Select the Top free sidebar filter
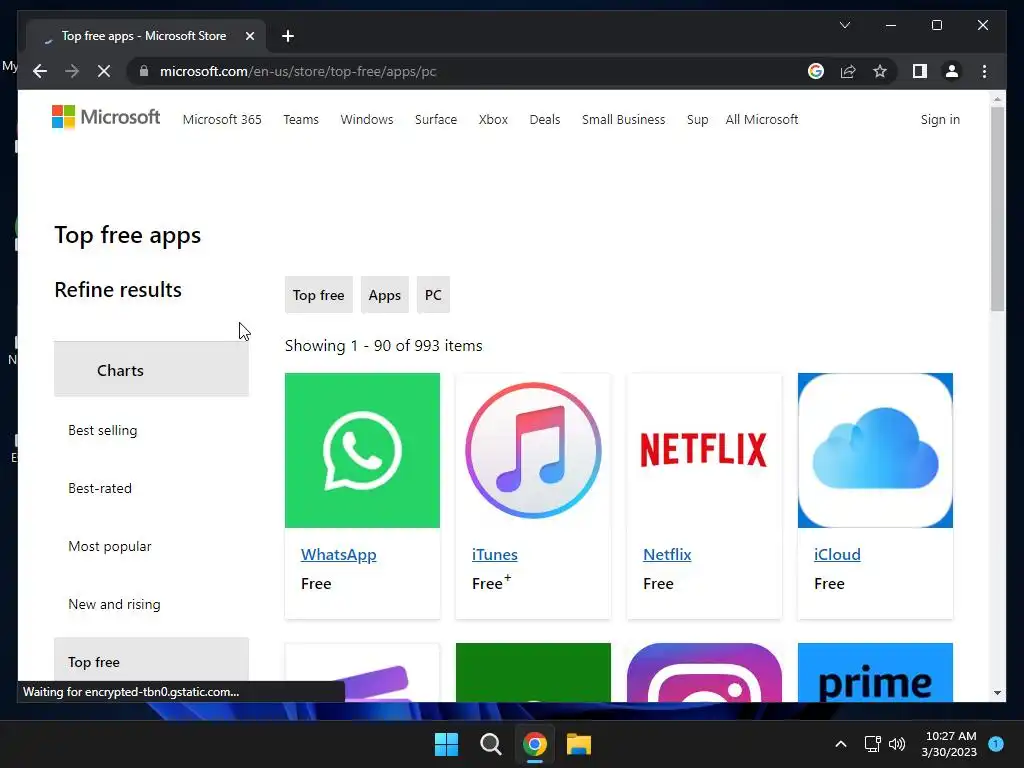The image size is (1024, 768). (152, 662)
